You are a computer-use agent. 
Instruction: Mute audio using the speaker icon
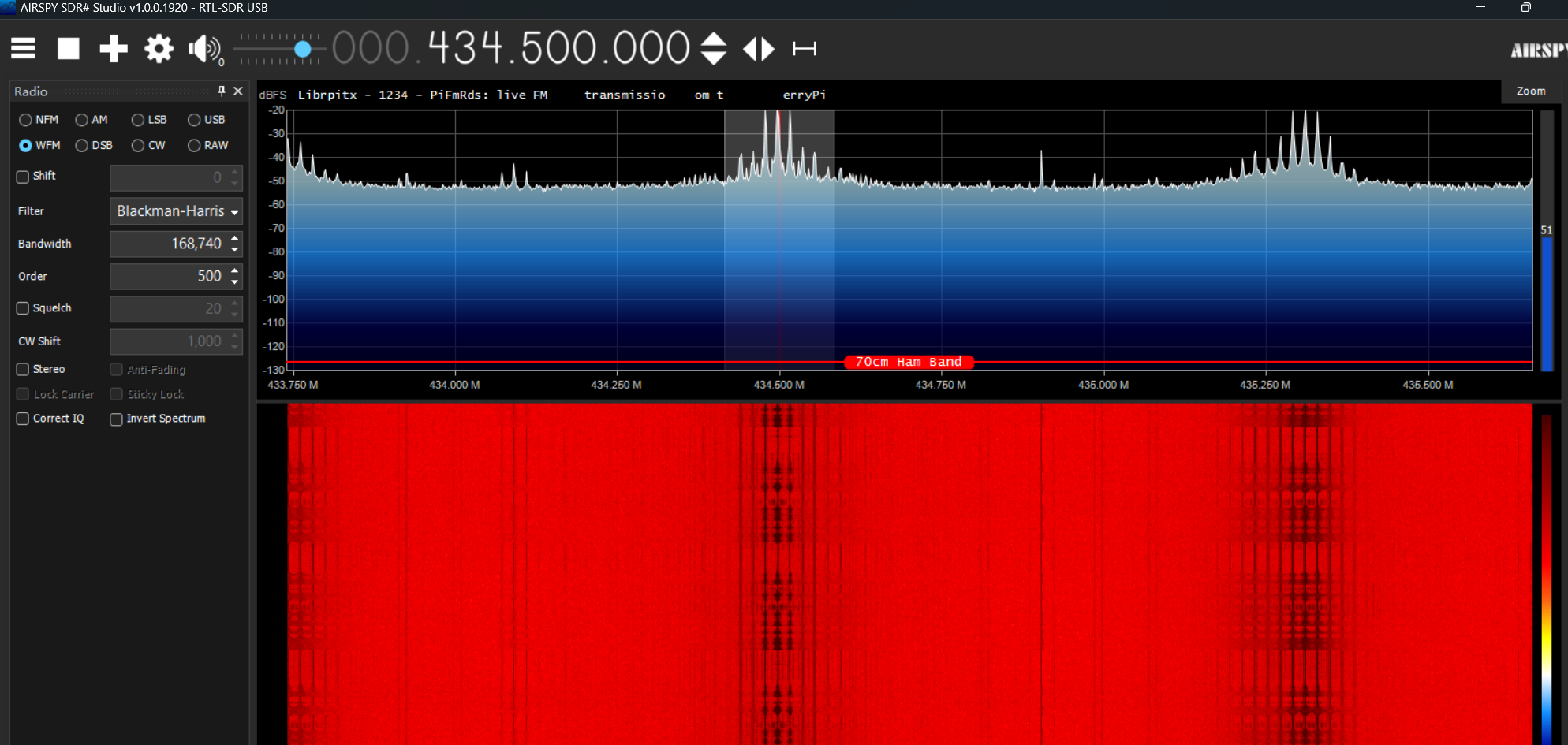[x=202, y=48]
